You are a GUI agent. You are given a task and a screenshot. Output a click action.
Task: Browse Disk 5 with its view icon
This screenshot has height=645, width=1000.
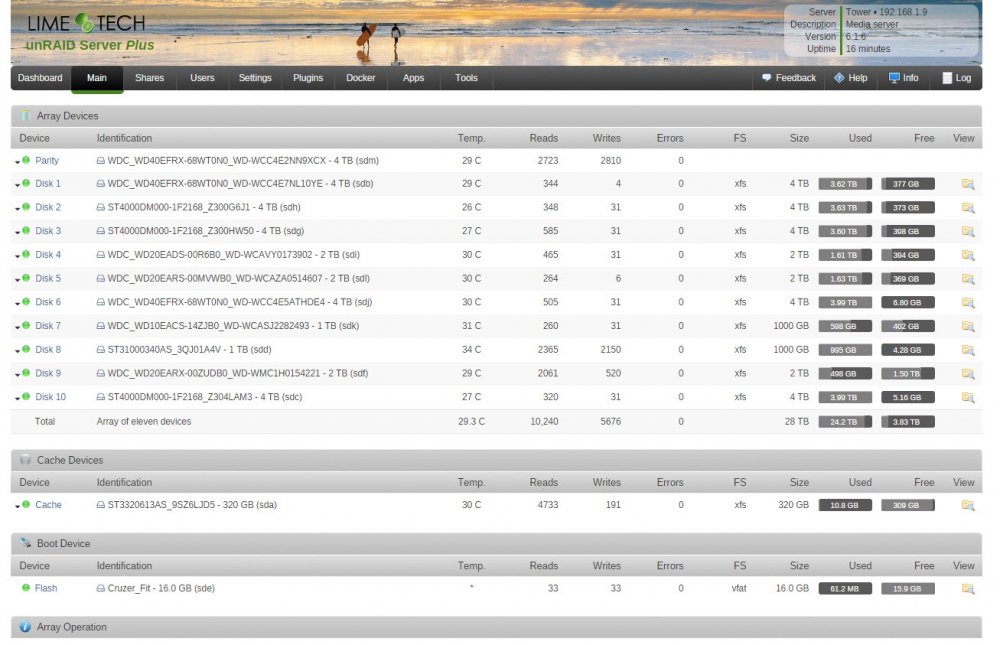pyautogui.click(x=967, y=279)
